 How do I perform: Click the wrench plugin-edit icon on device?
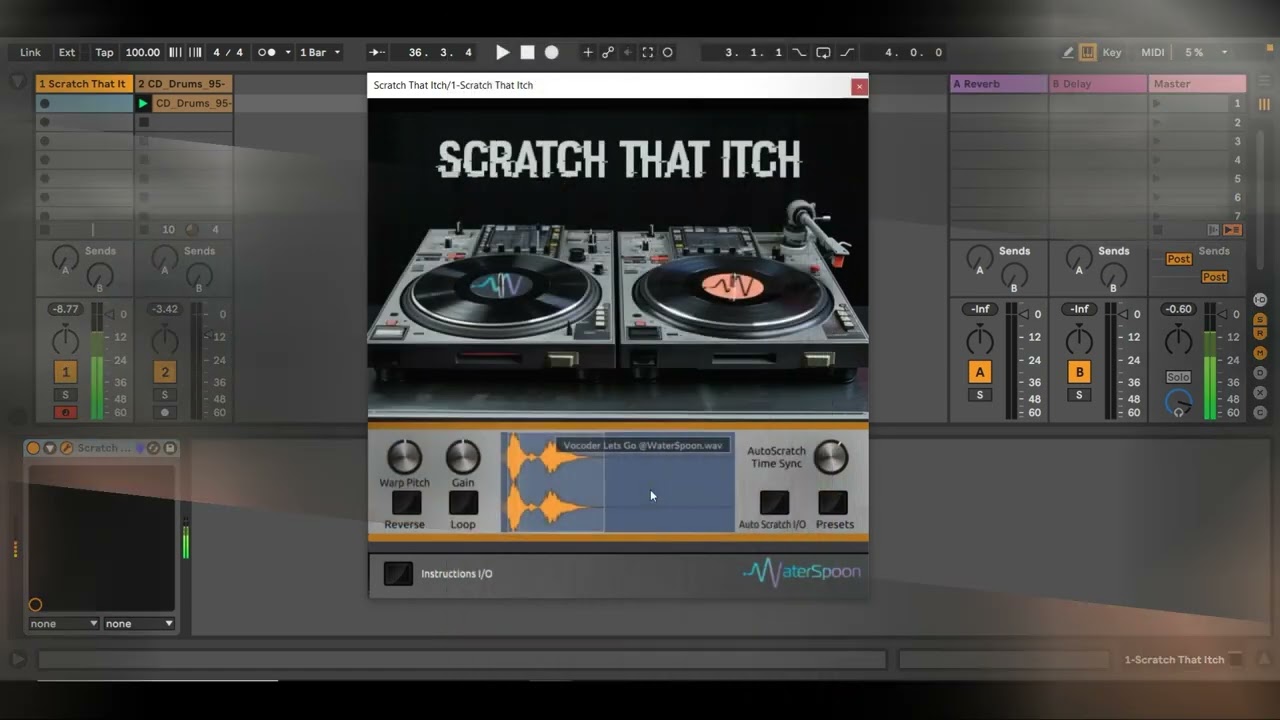click(x=67, y=448)
